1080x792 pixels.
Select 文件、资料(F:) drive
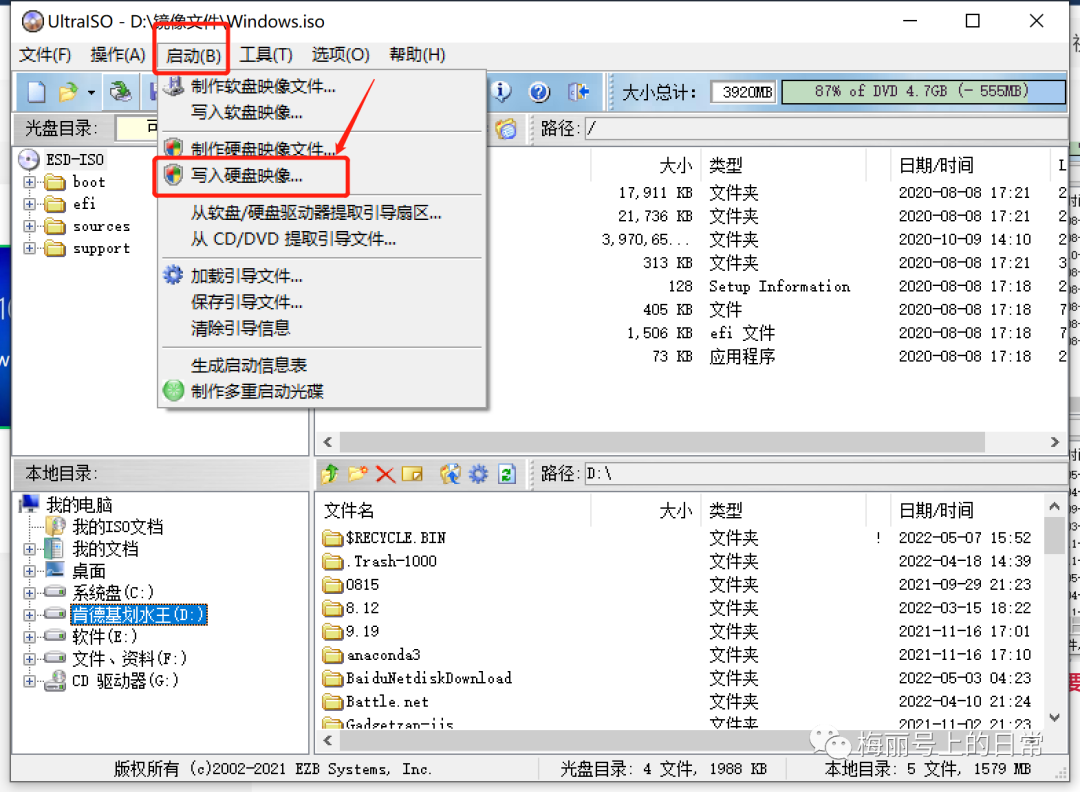pyautogui.click(x=129, y=659)
